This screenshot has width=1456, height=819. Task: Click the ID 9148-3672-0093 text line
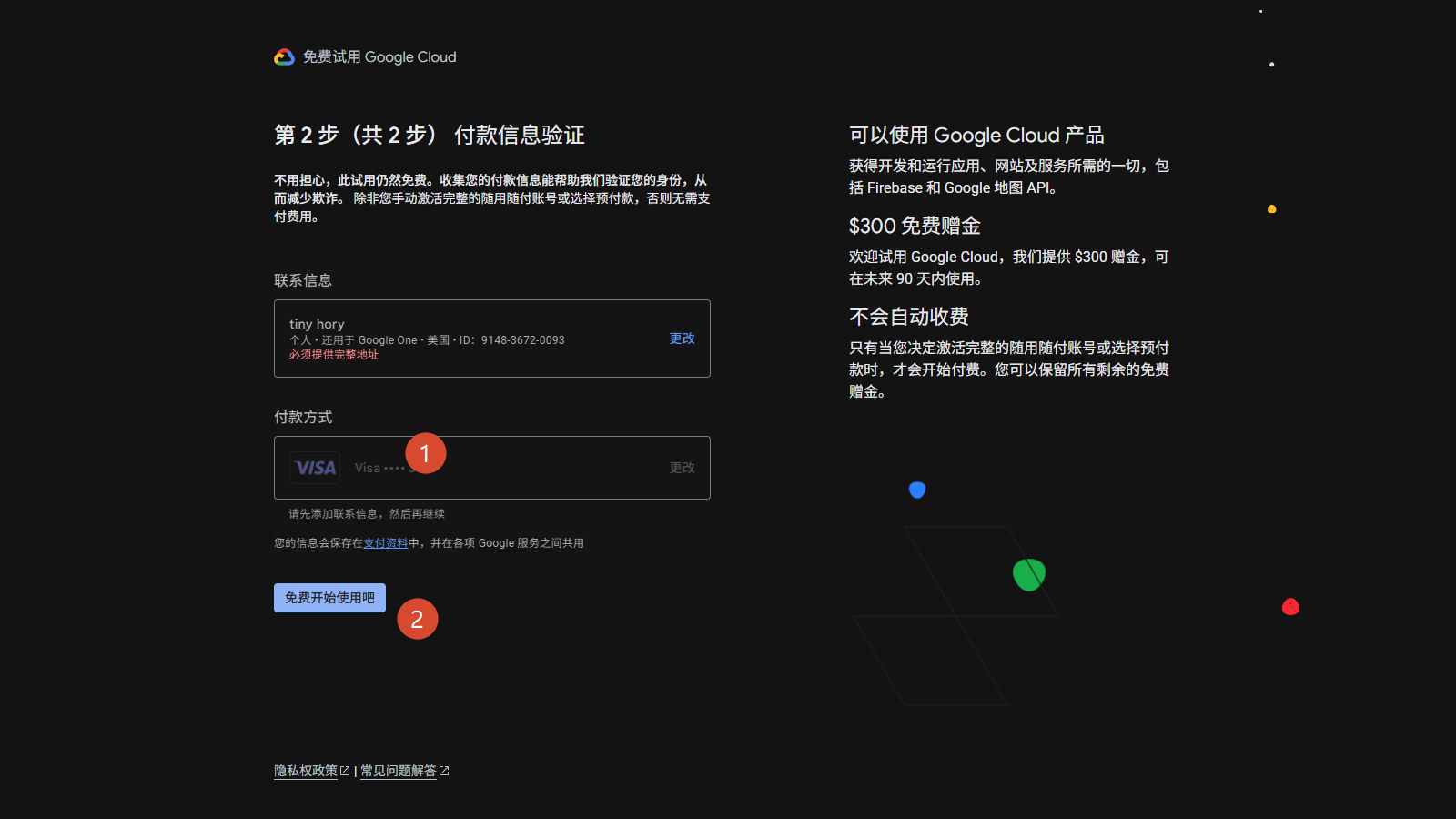[x=427, y=340]
